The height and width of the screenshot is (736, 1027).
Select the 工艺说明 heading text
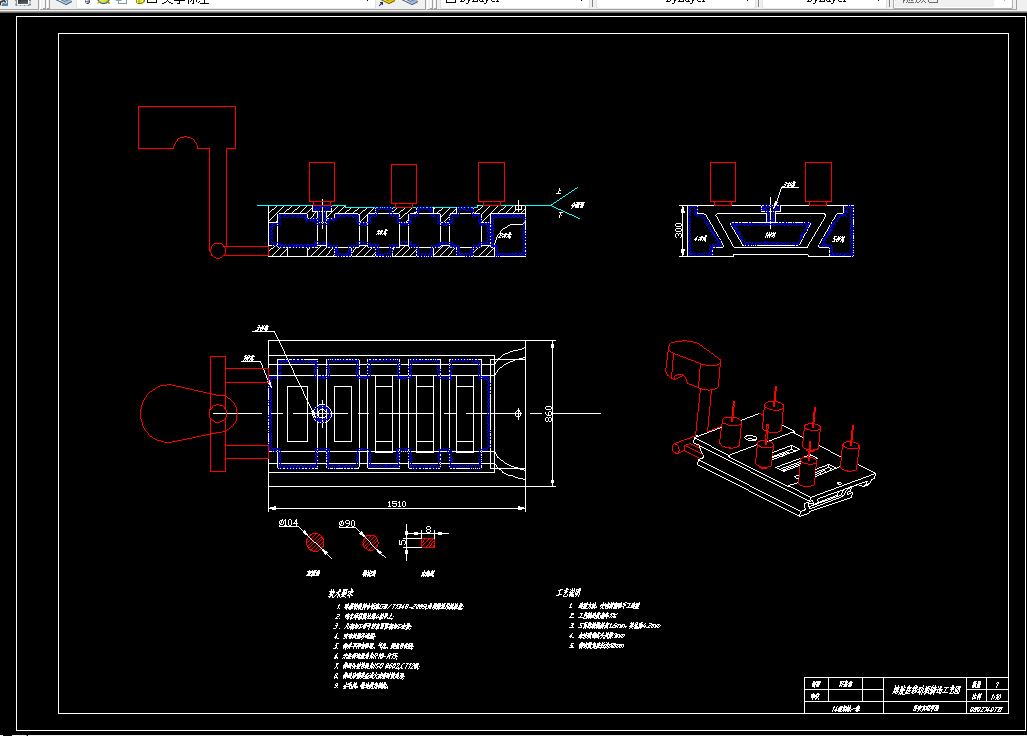(569, 592)
